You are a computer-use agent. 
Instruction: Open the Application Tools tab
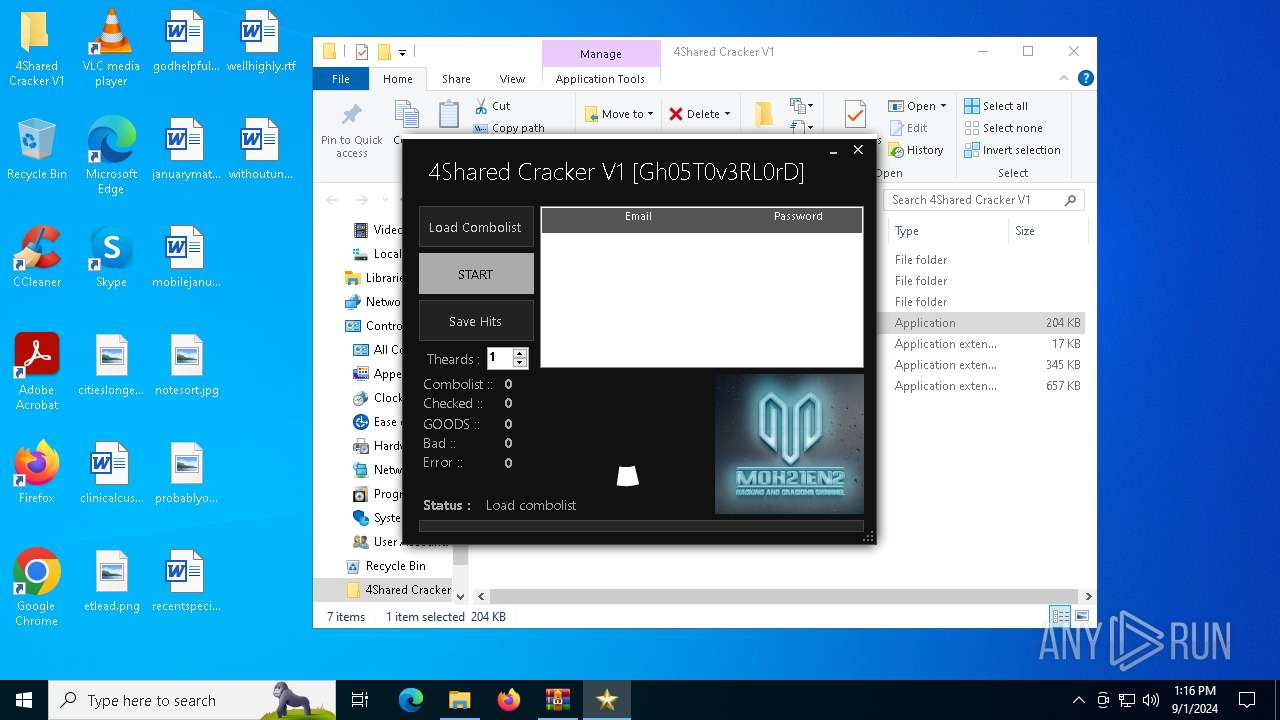600,79
